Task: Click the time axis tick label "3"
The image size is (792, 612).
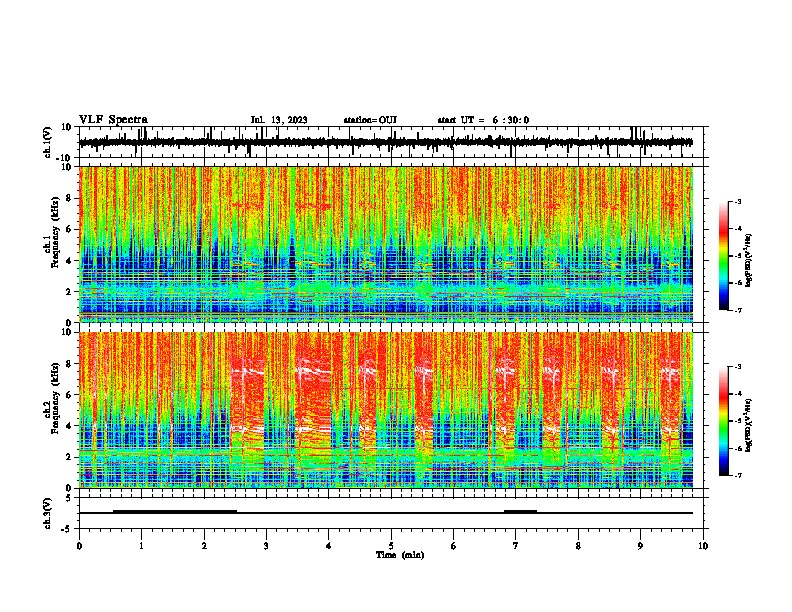Action: pos(266,546)
